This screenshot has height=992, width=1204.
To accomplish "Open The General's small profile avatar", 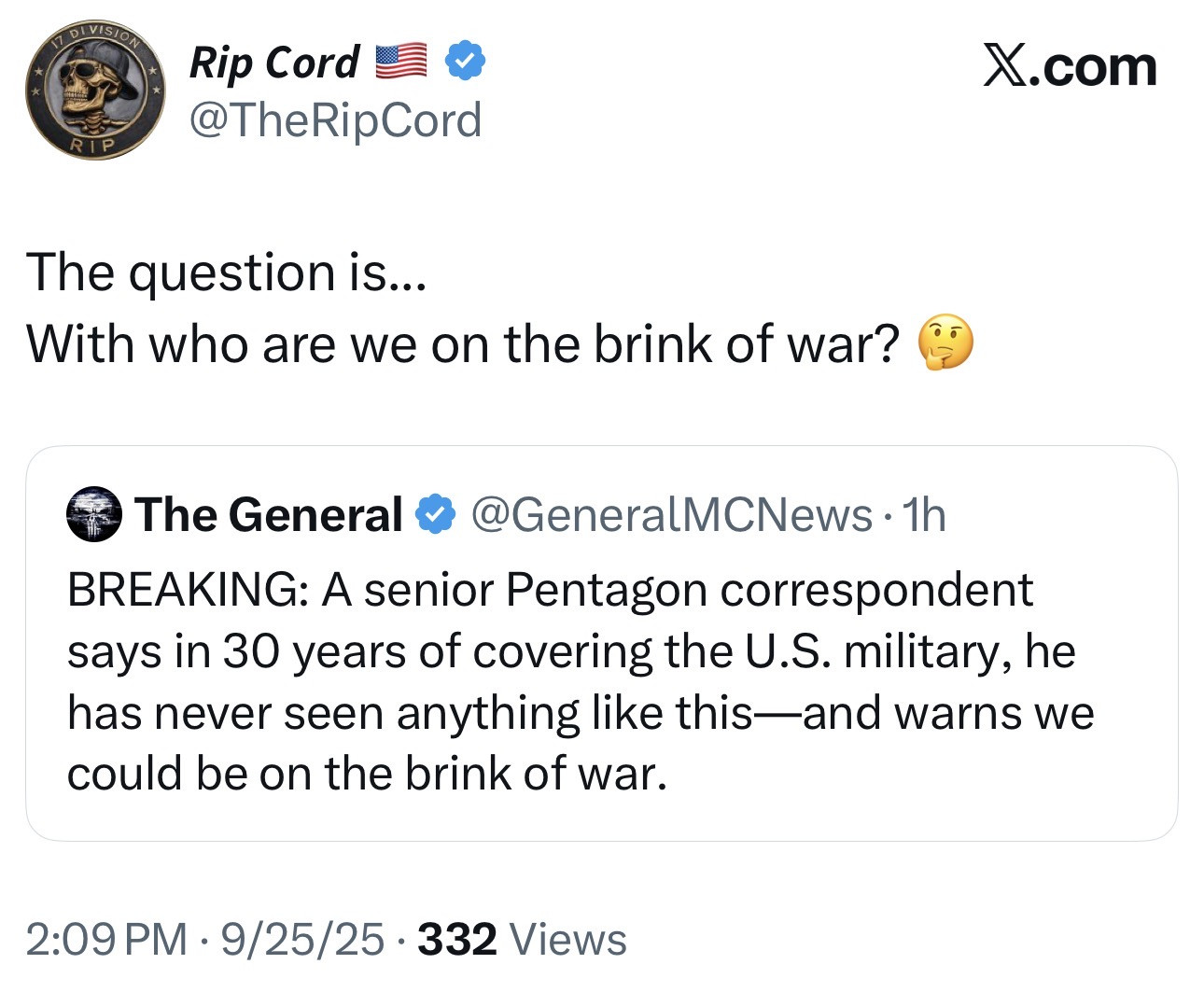I will 94,514.
